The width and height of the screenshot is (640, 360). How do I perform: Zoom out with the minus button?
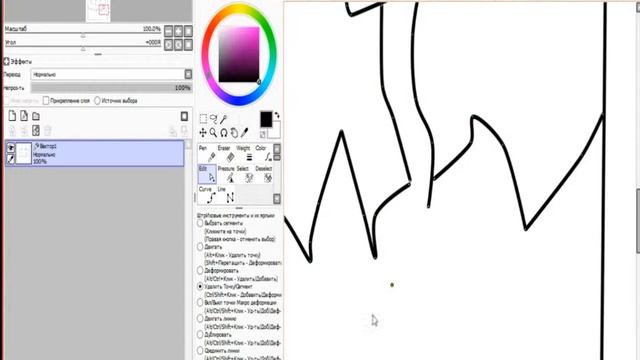(x=169, y=31)
